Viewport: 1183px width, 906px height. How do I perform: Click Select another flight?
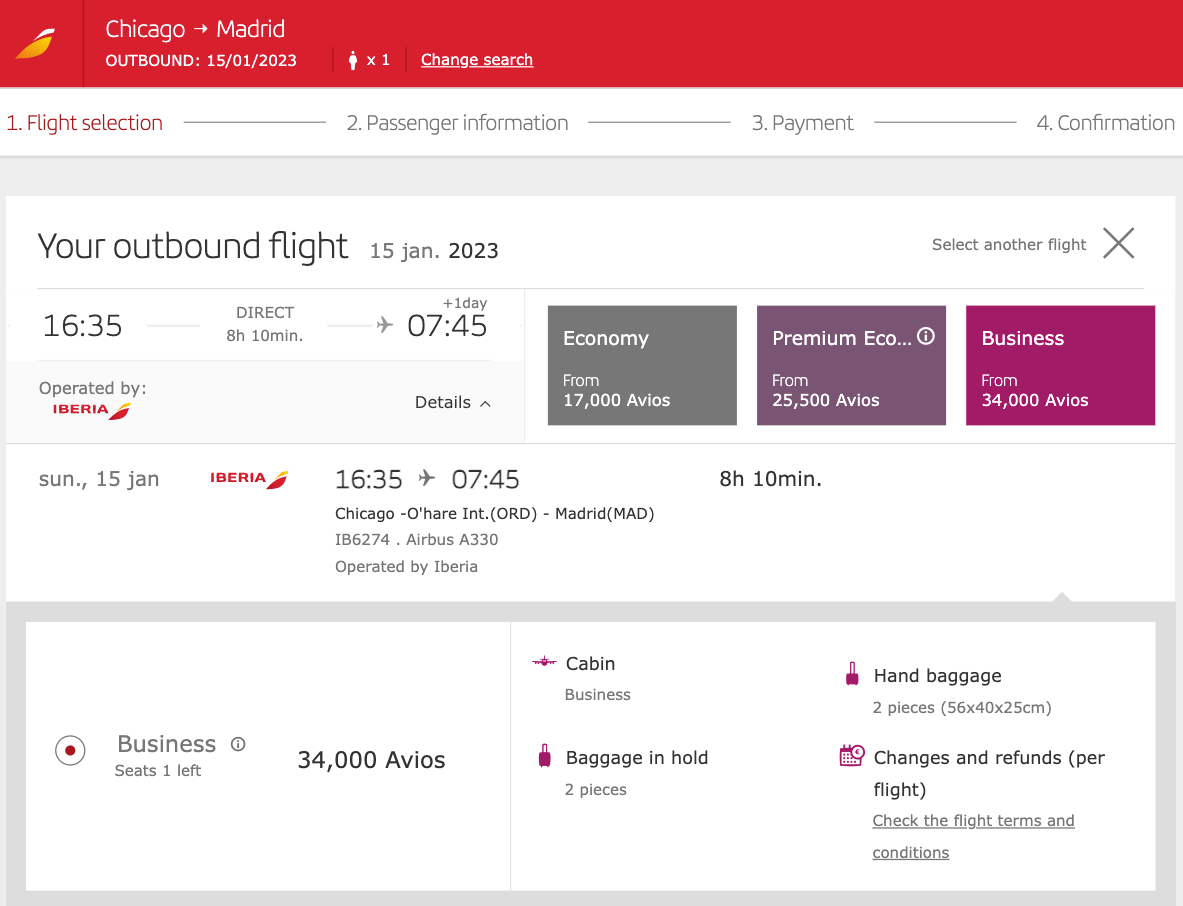coord(1008,244)
